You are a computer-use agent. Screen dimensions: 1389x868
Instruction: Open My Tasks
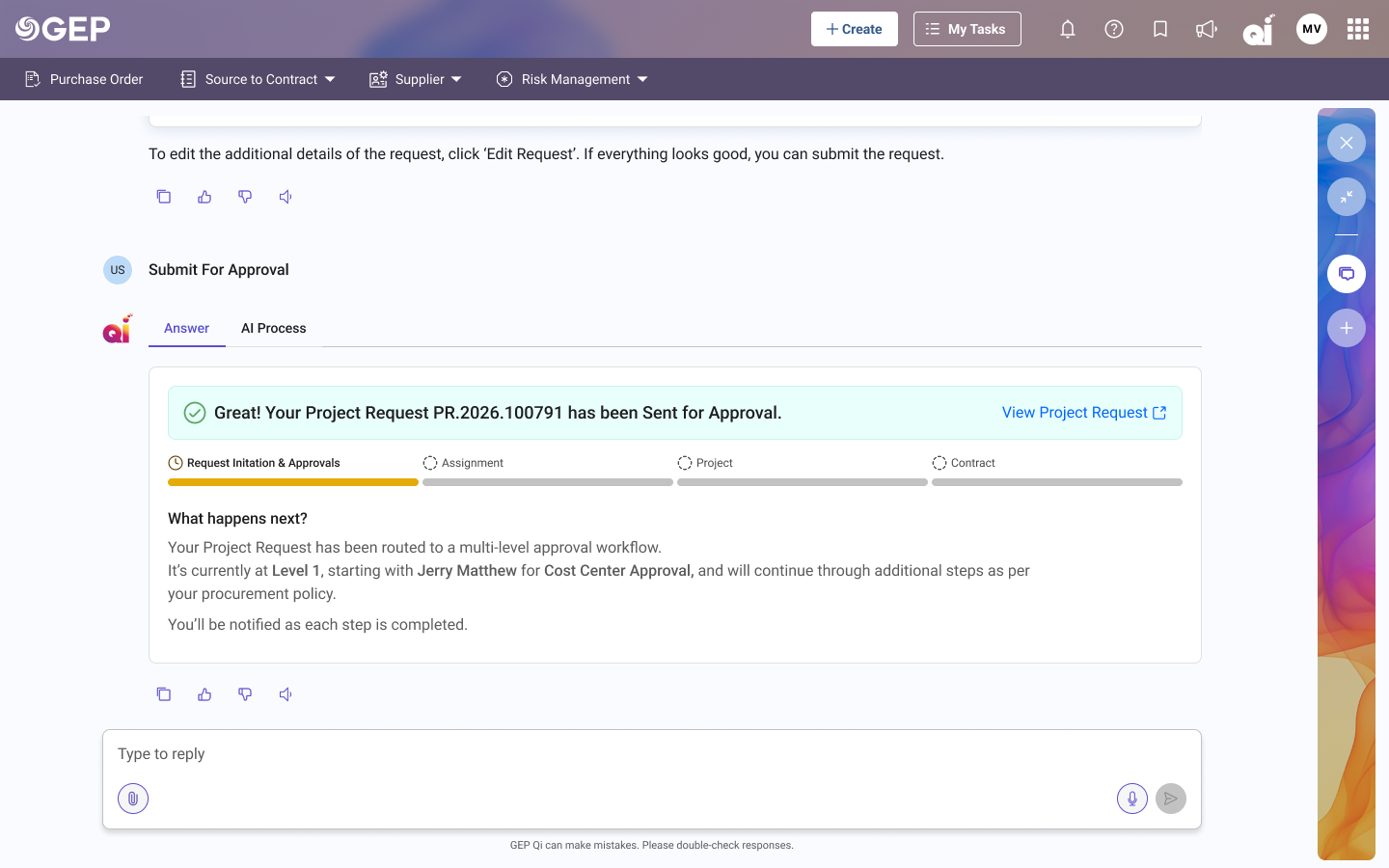click(x=967, y=29)
